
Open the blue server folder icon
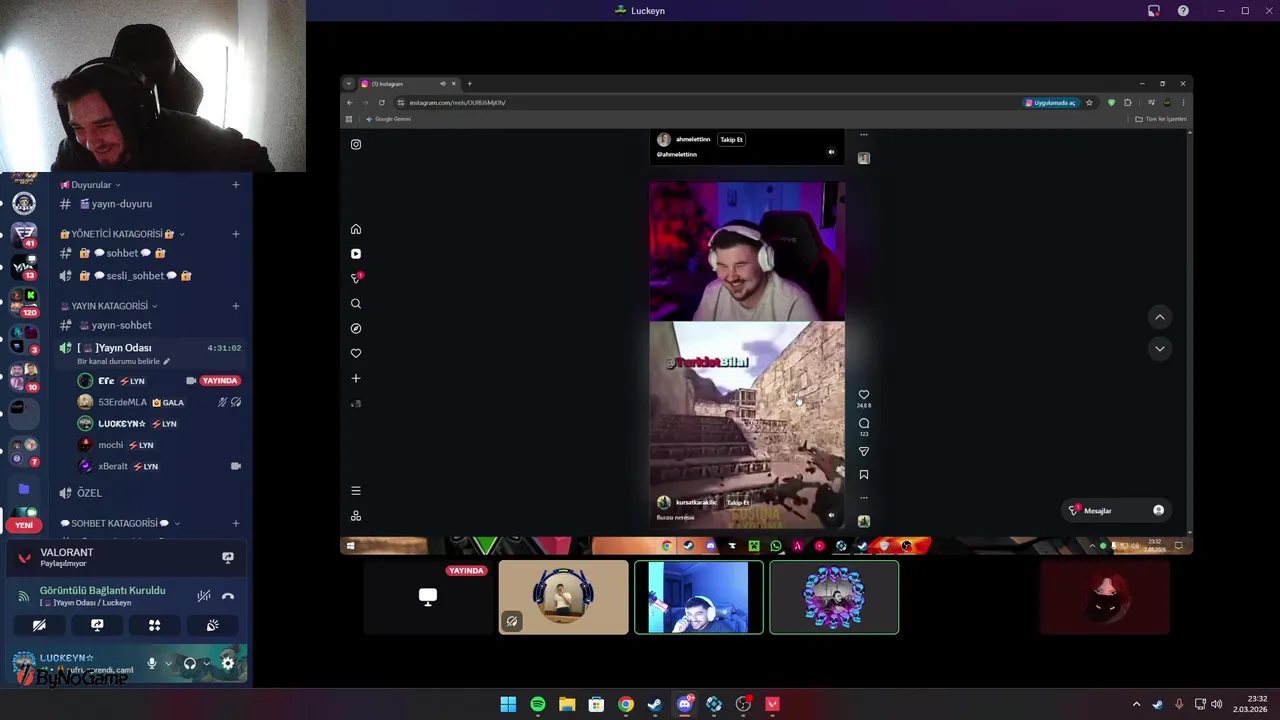pos(24,489)
